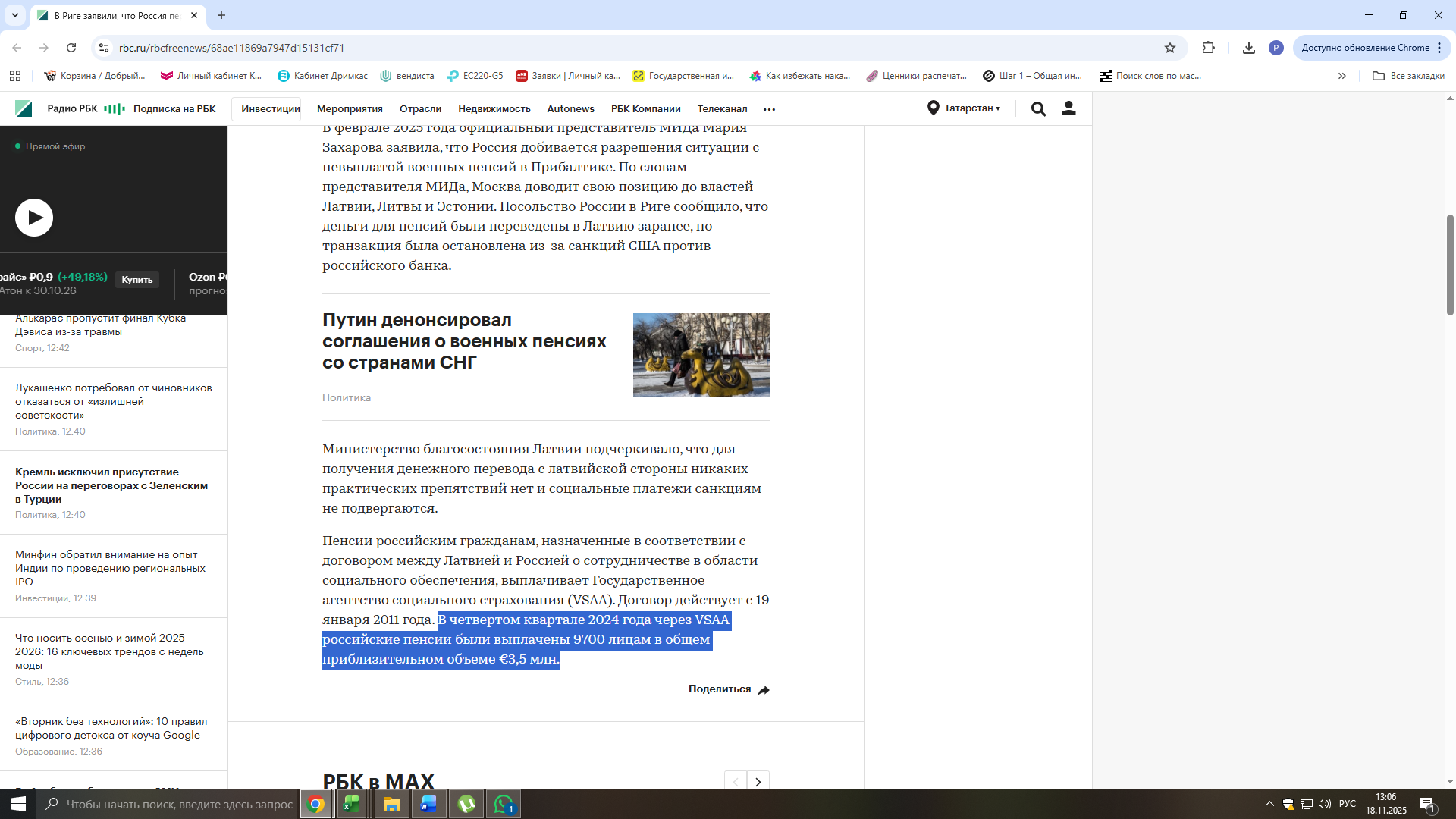Play the live broadcast video

(34, 218)
